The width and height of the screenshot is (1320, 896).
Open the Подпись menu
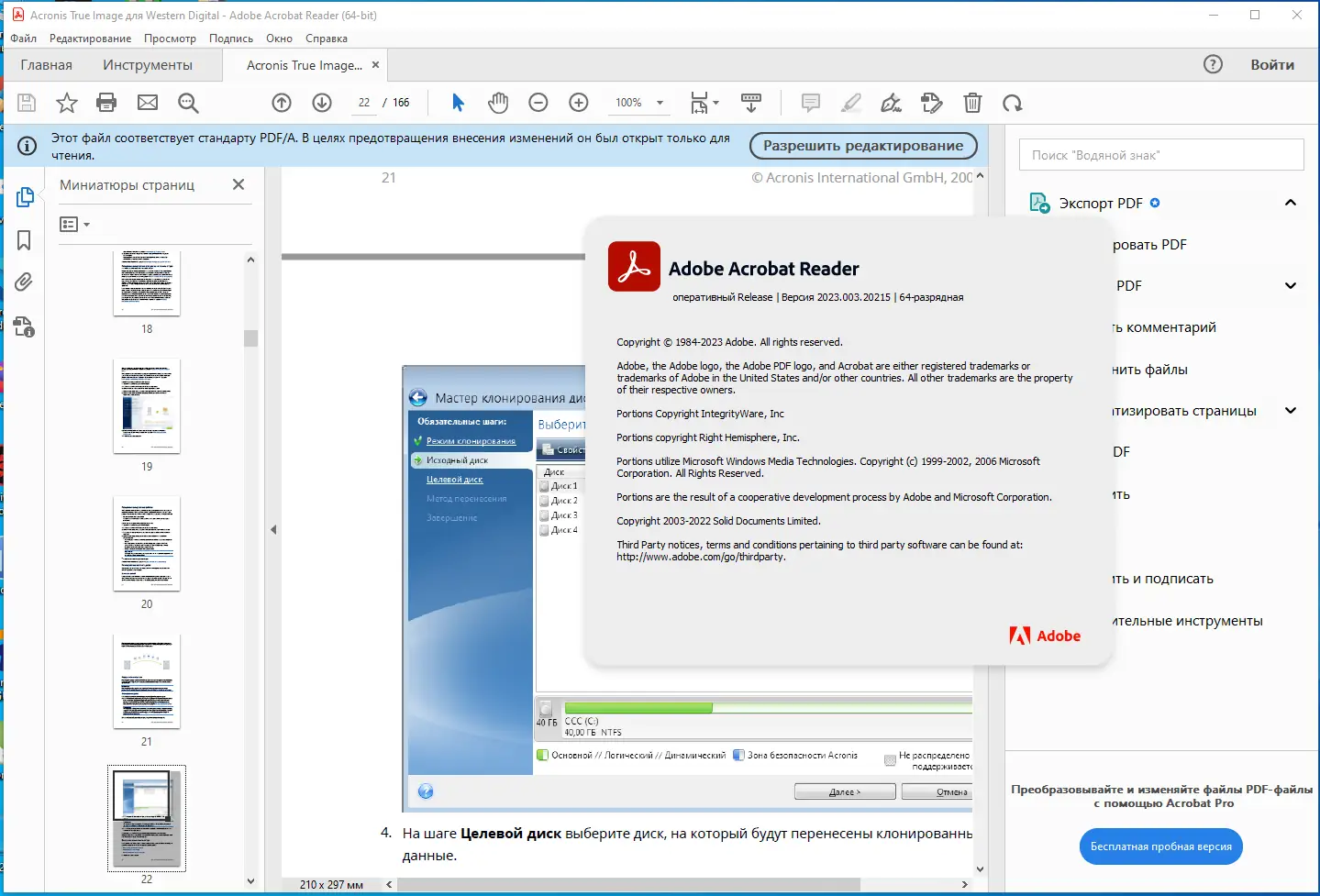[x=231, y=39]
